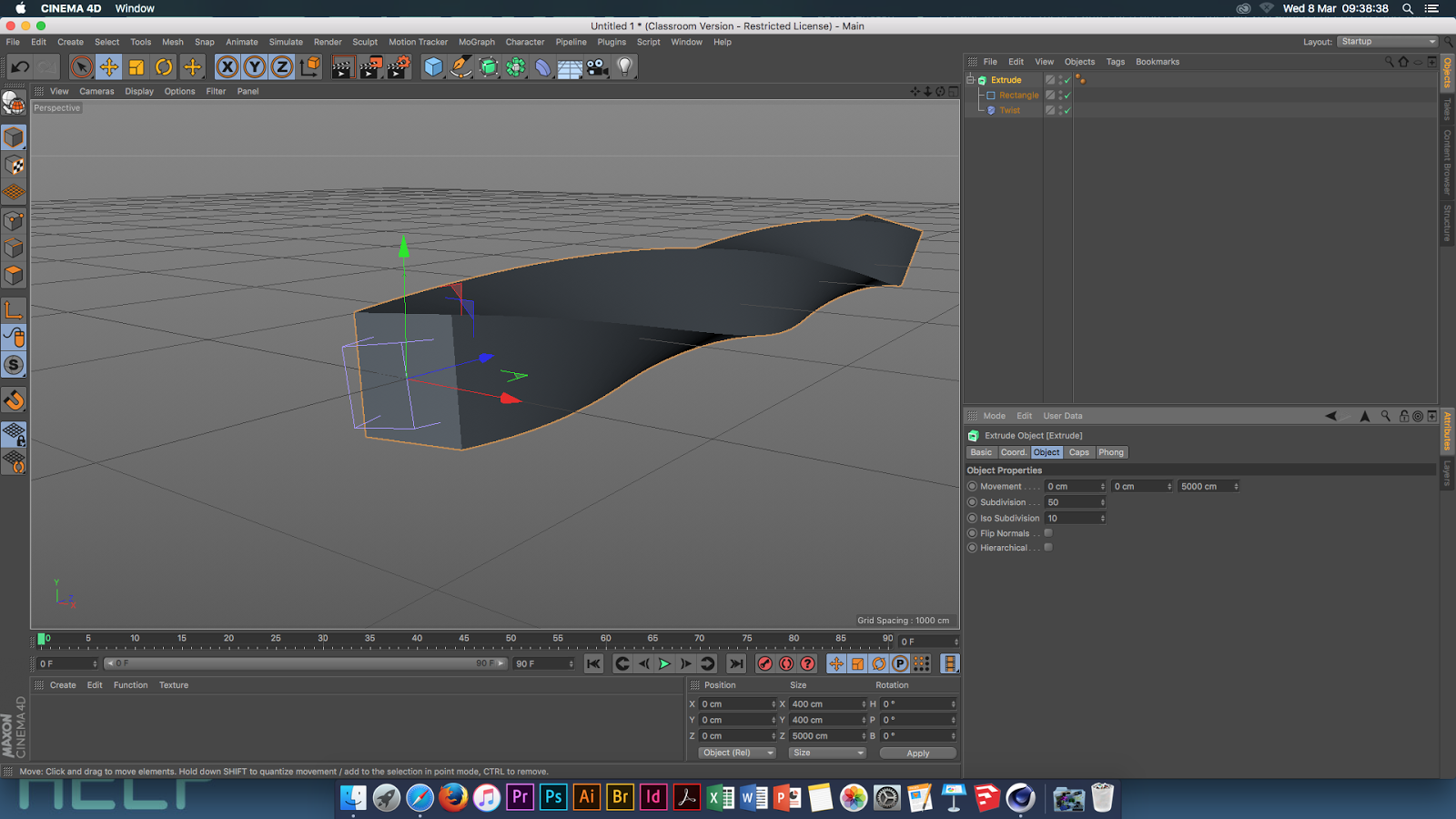Open the Object (Rel) coordinate dropdown
Screen dimensions: 1456x819
pyautogui.click(x=736, y=753)
